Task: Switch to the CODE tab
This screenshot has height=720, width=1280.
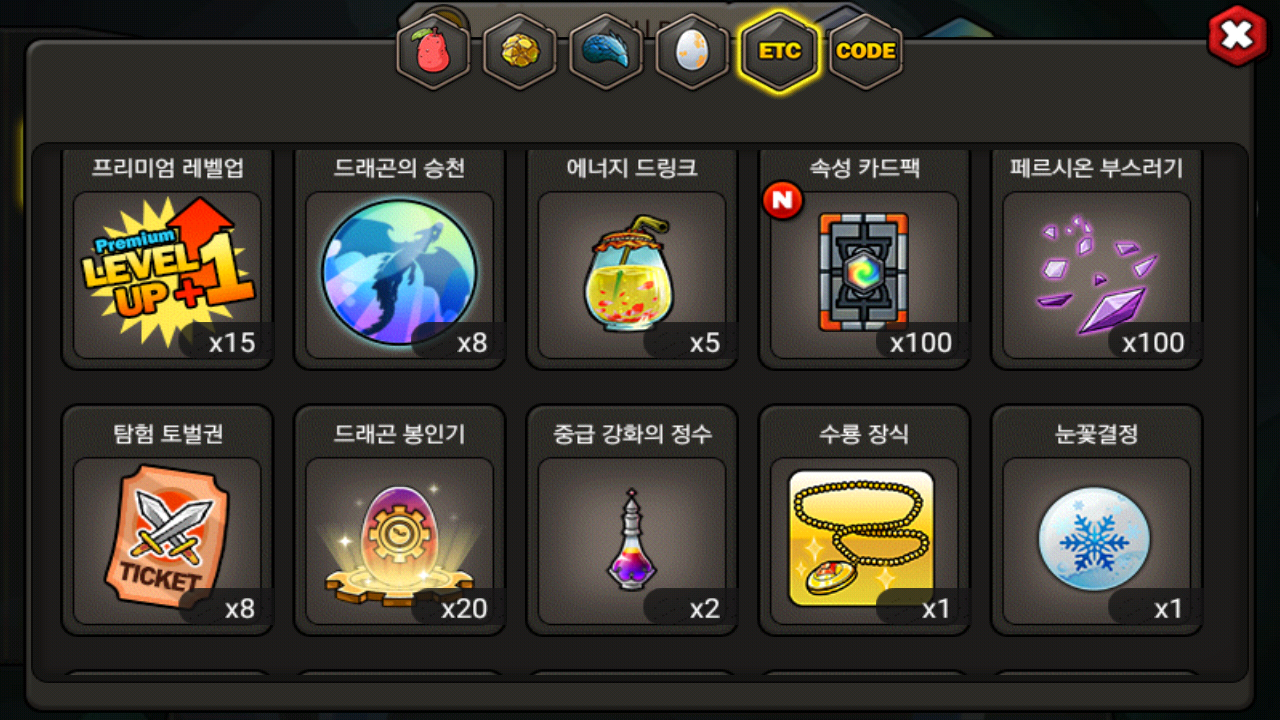Action: [866, 52]
